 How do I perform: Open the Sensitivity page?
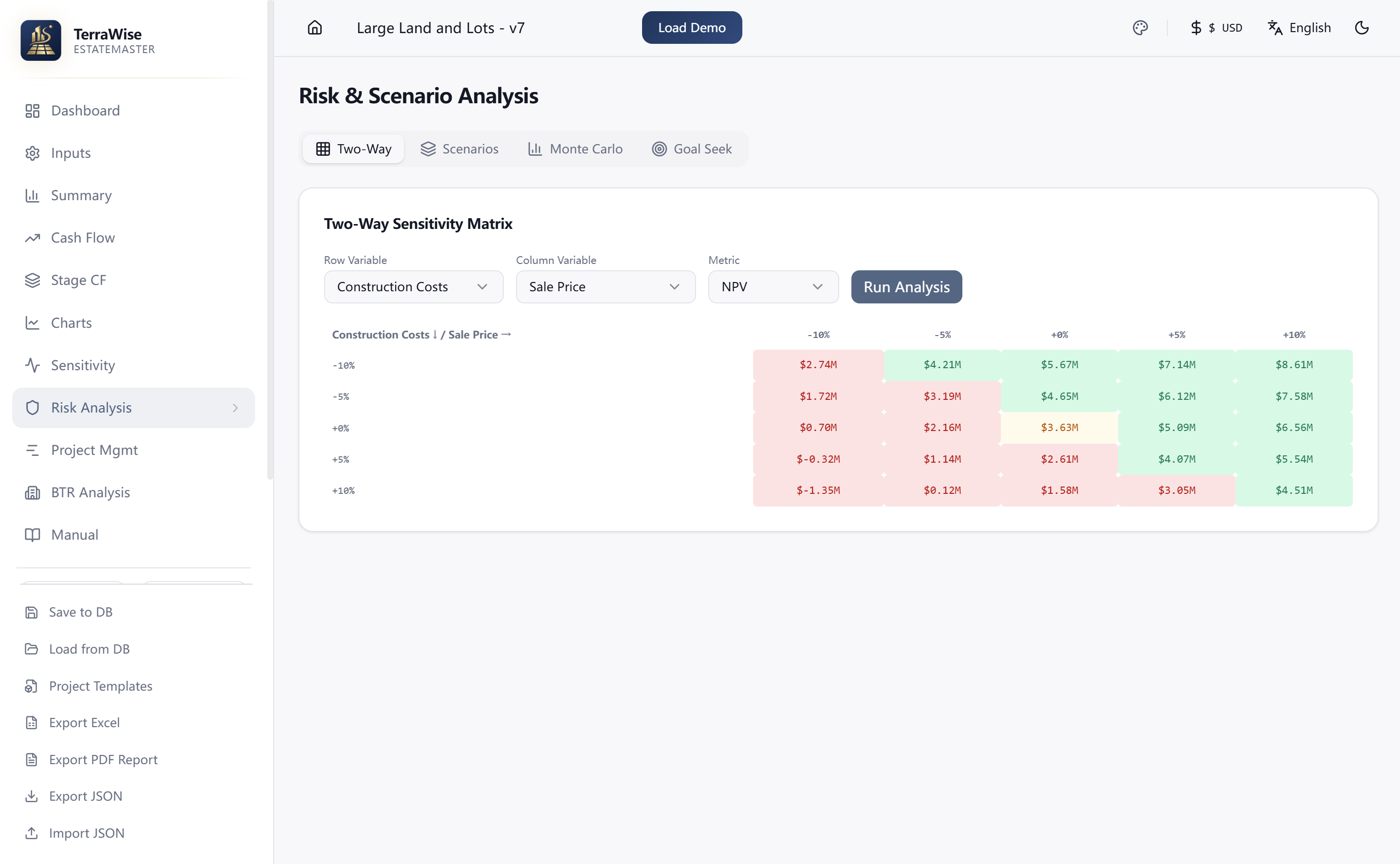[83, 365]
